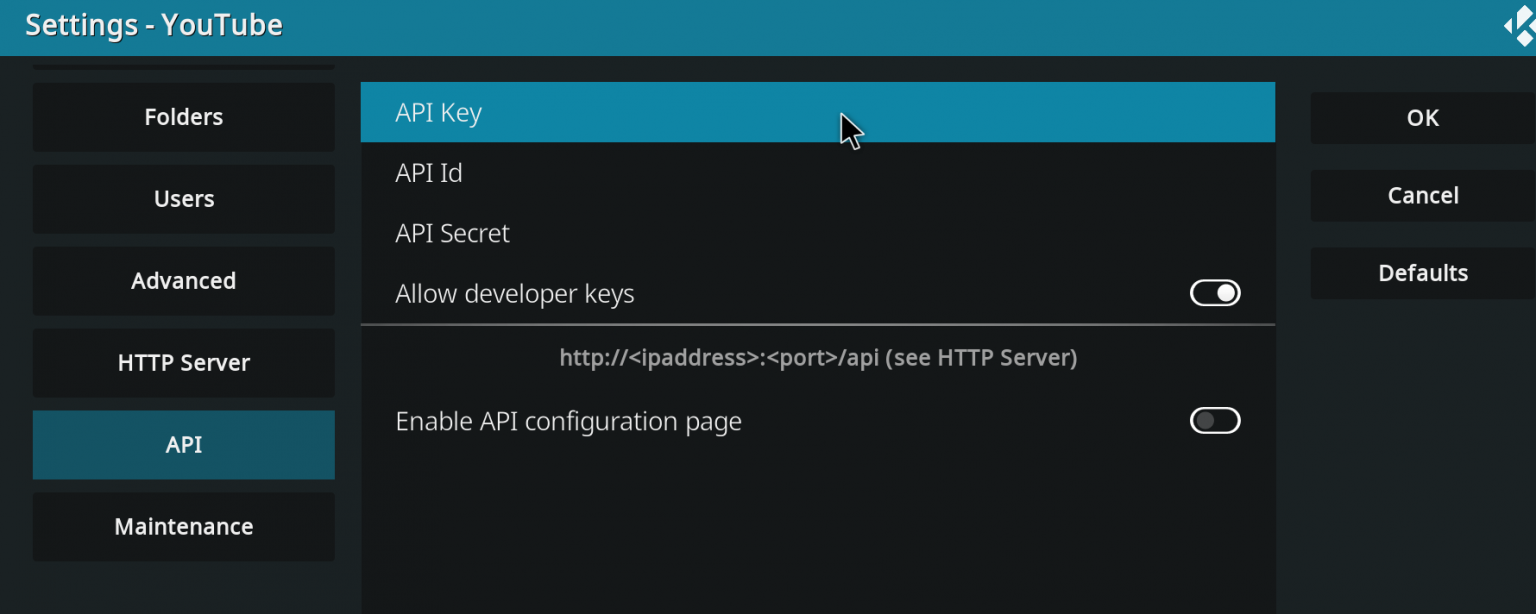
Task: Confirm settings with the OK button
Action: click(1421, 117)
